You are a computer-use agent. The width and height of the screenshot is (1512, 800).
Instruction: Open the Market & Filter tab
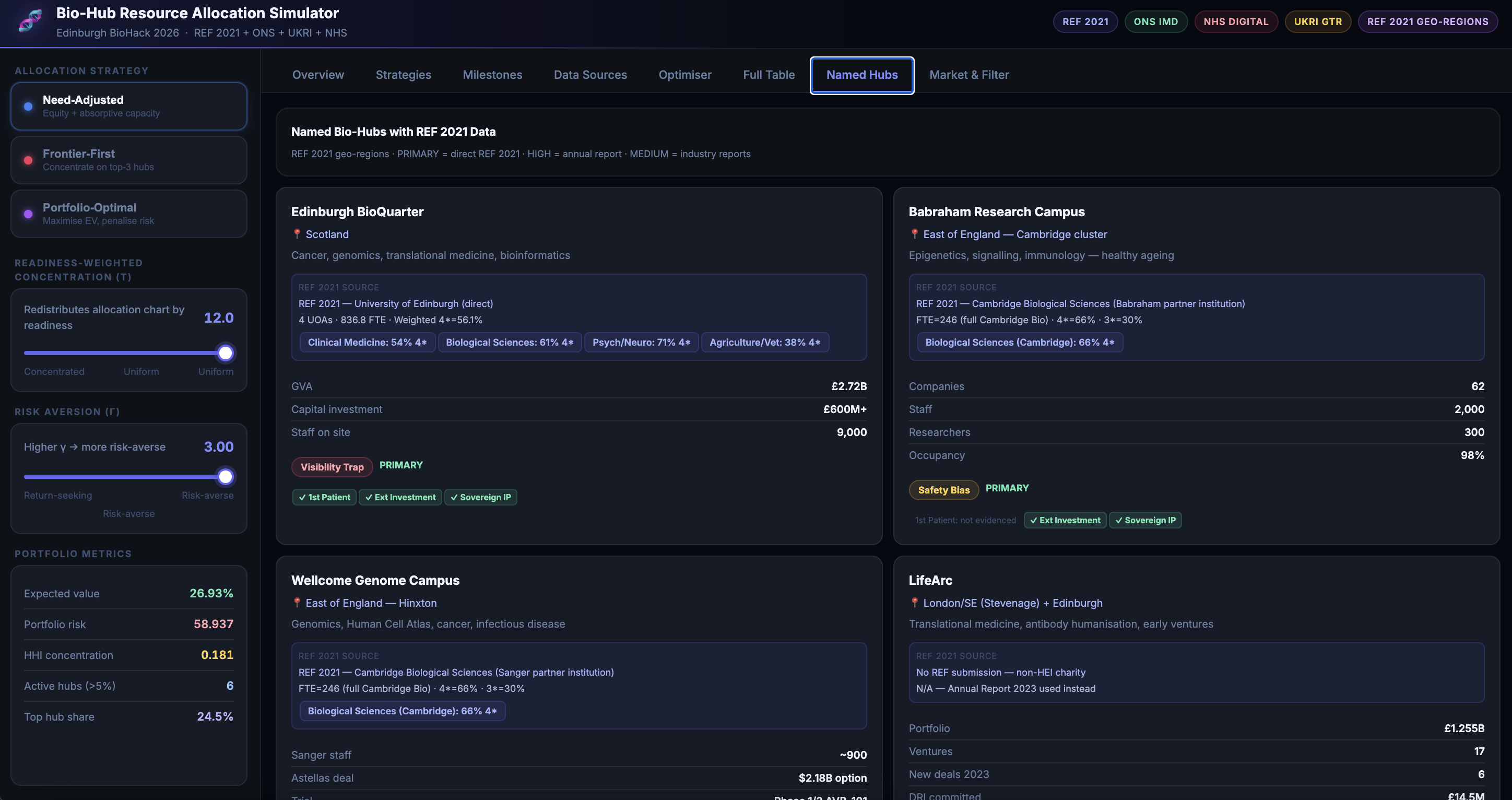[968, 75]
